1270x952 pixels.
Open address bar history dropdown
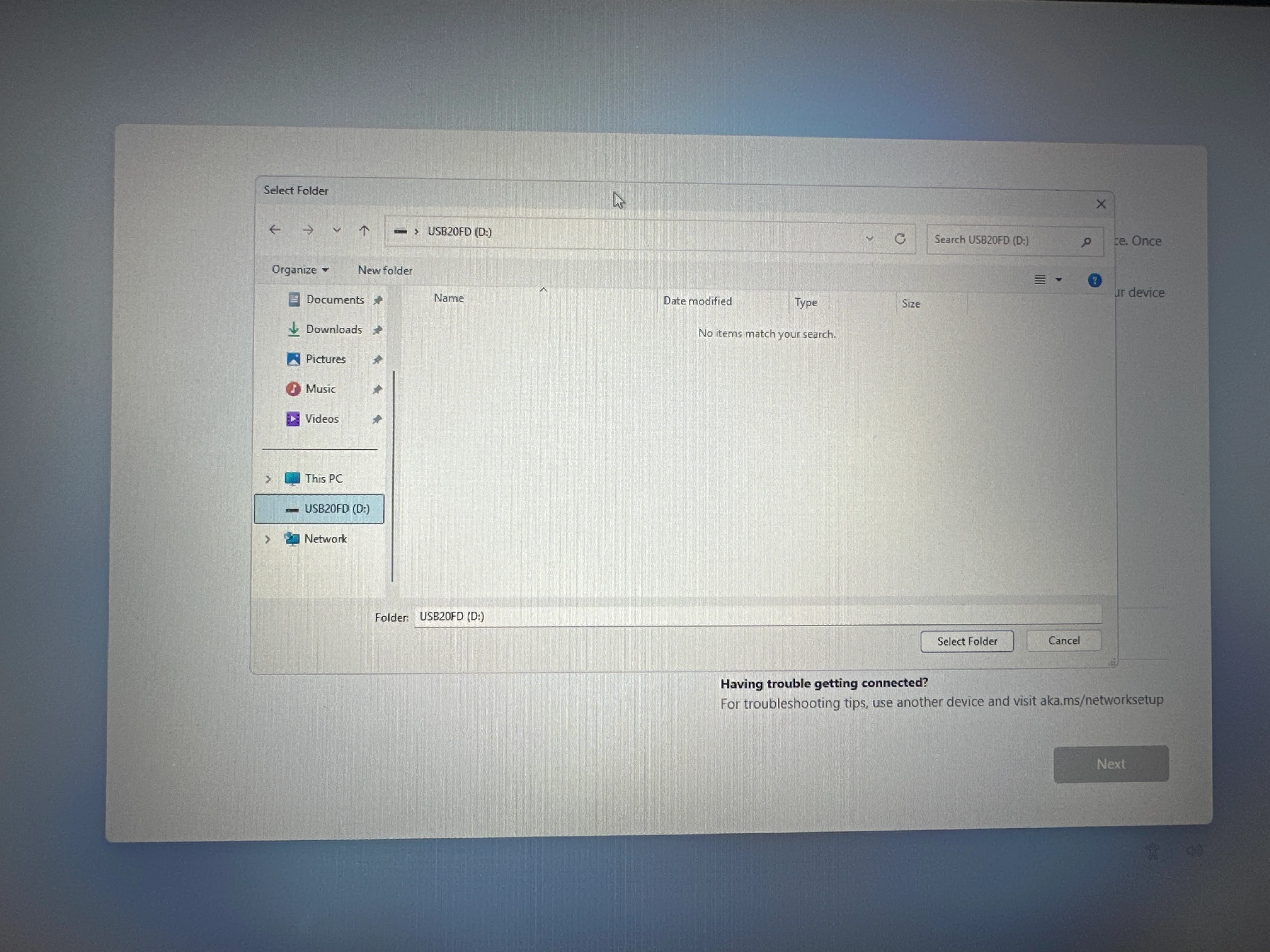[x=869, y=239]
